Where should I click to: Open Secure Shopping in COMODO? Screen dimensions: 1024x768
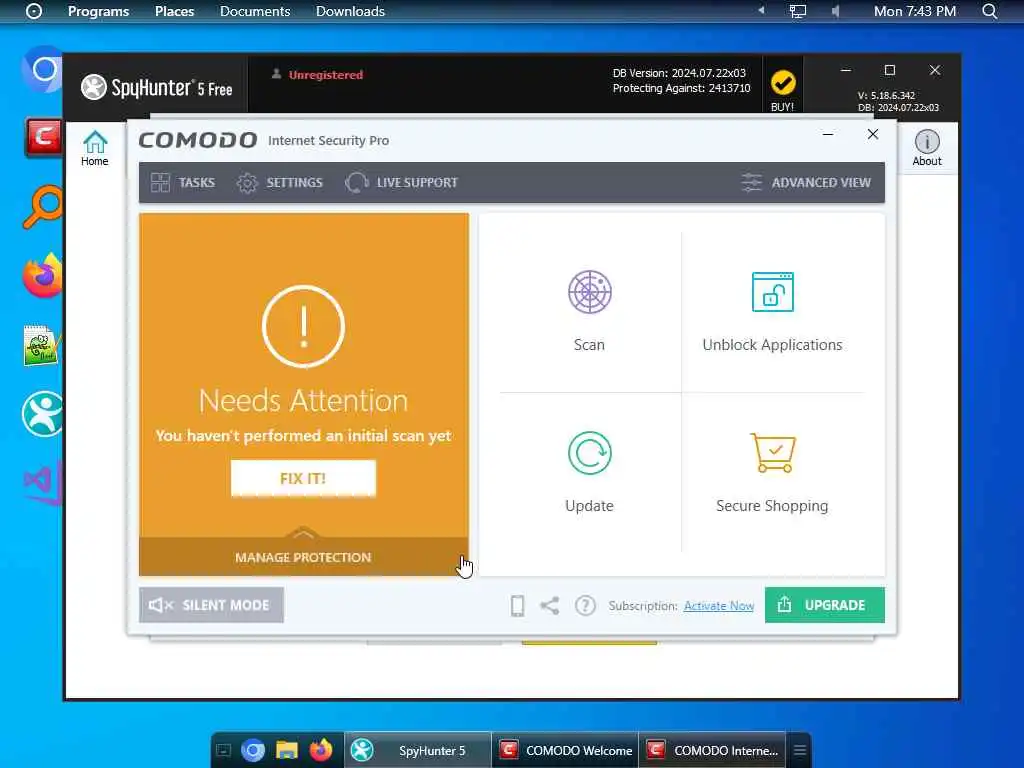(x=772, y=472)
